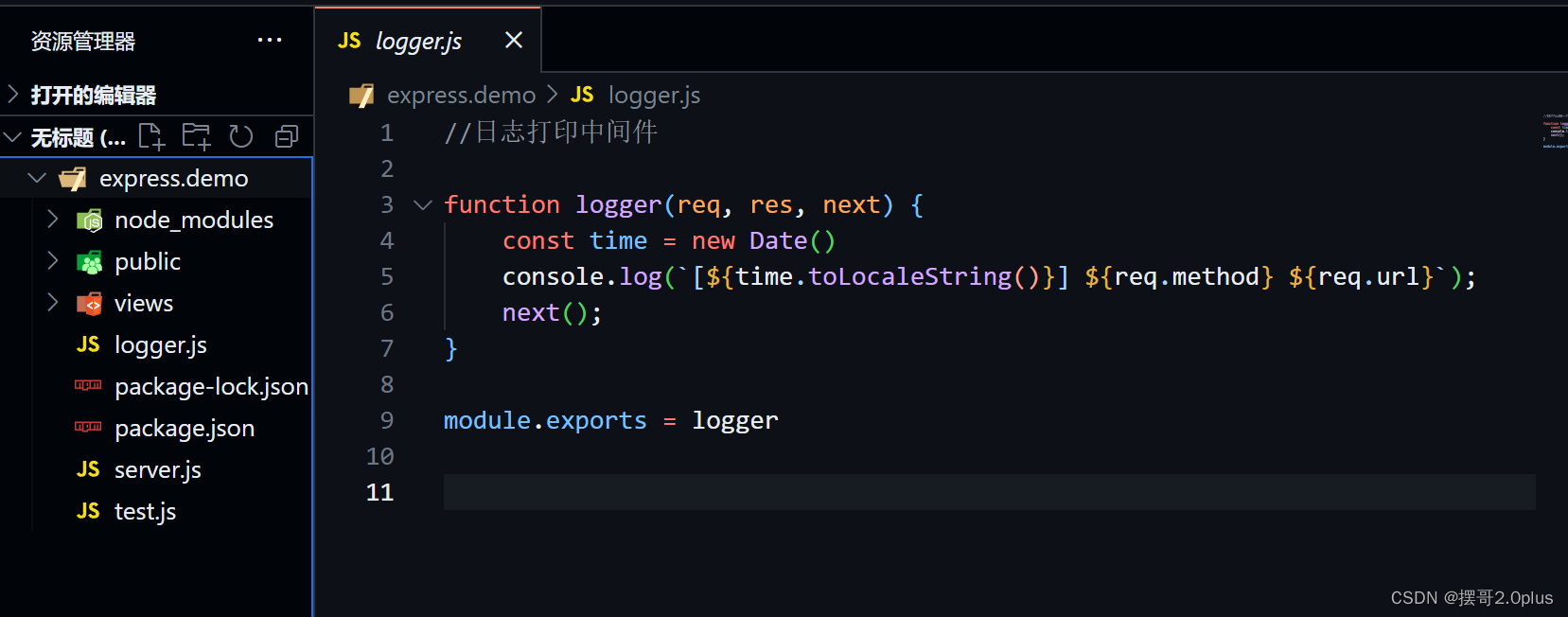
Task: Click 'req.method' in the template string
Action: (x=1187, y=276)
